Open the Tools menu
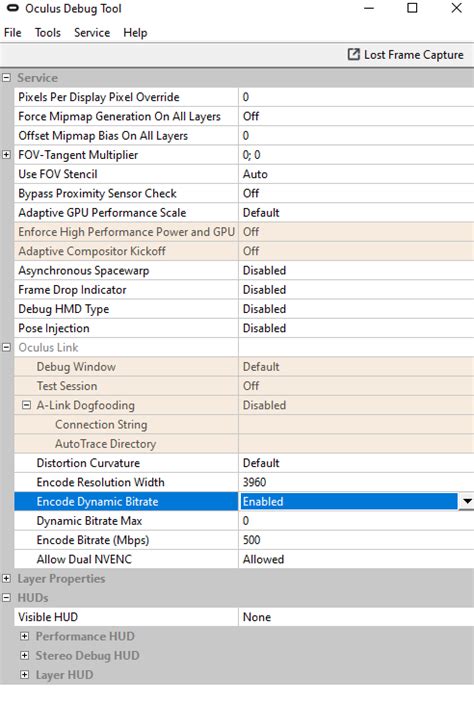 pos(48,33)
